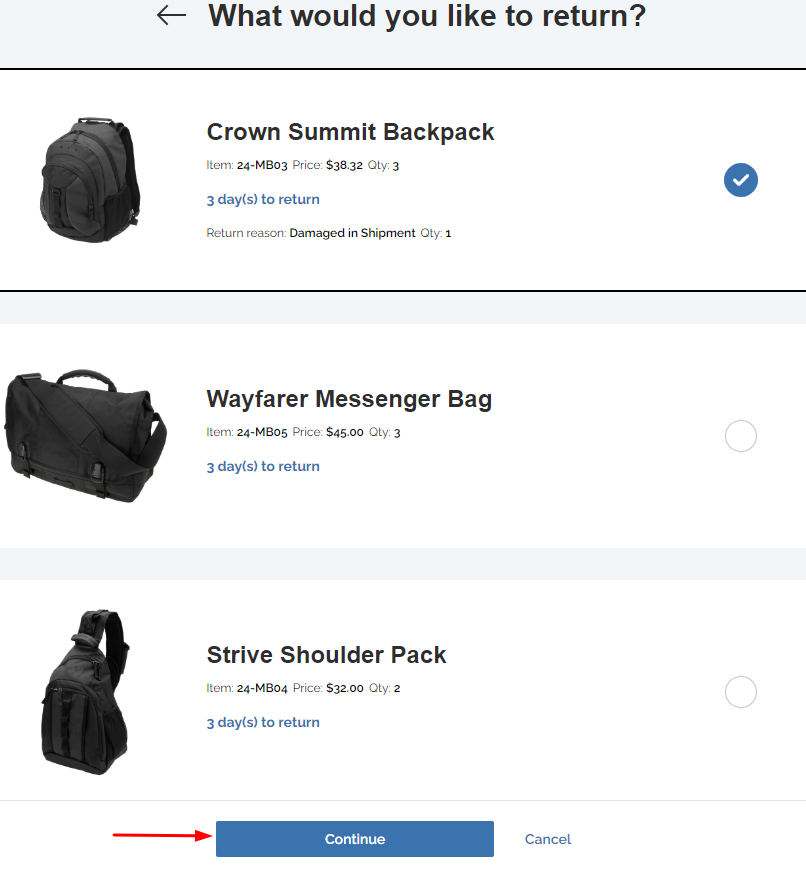The width and height of the screenshot is (806, 872).
Task: Click the Strive Shoulder Pack product image
Action: click(86, 692)
